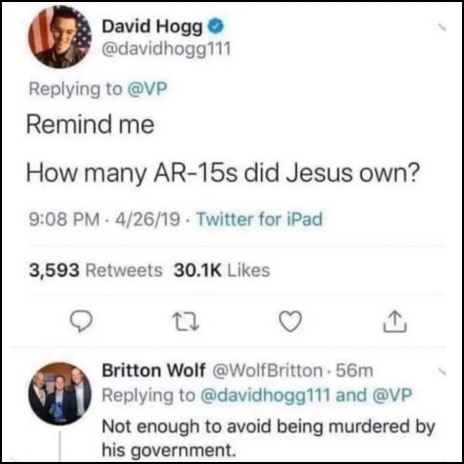Open the @VP mention in main tweet
464x464 pixels.
(x=148, y=89)
